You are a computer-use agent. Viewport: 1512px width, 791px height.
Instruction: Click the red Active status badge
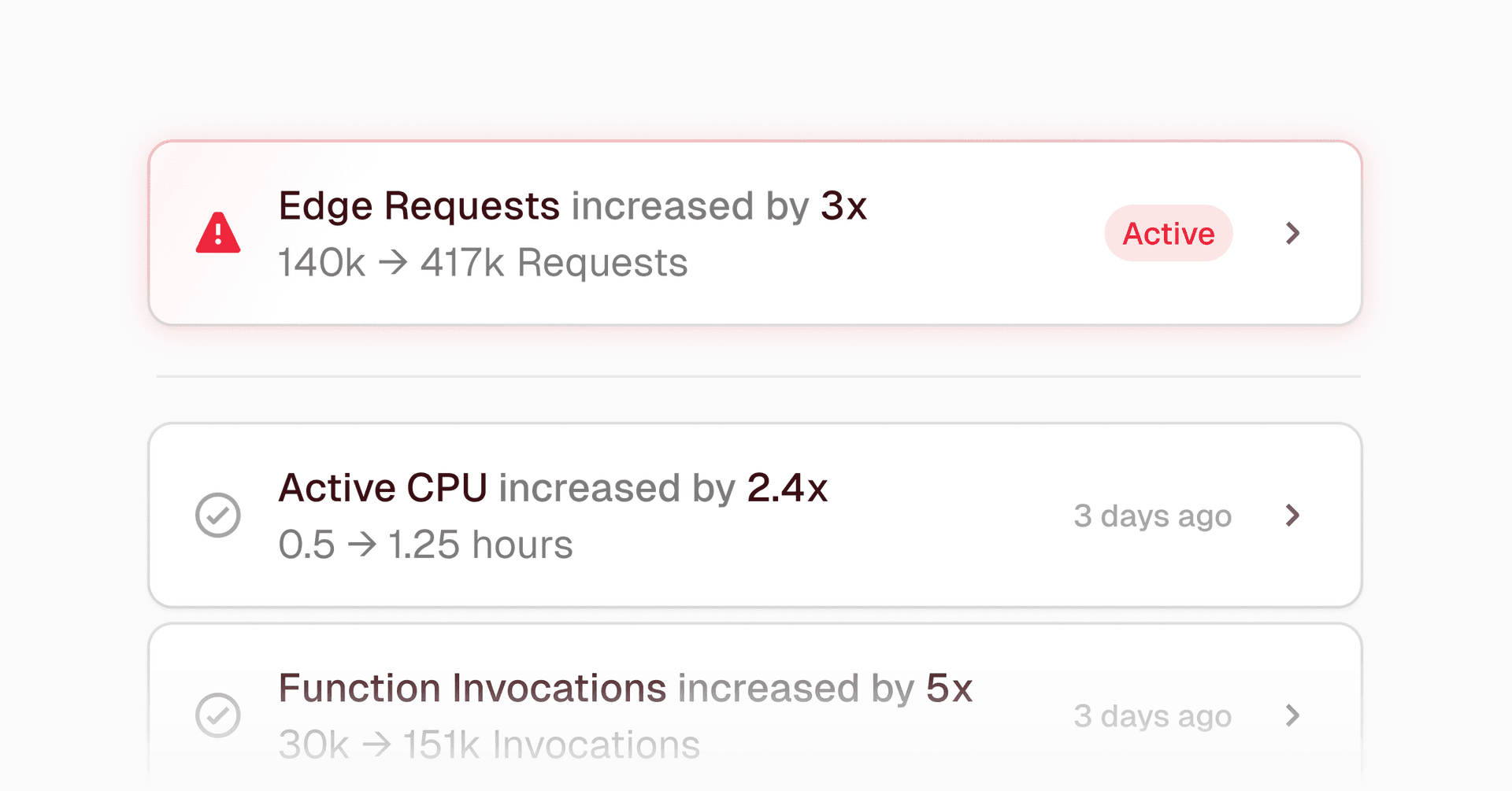1168,234
